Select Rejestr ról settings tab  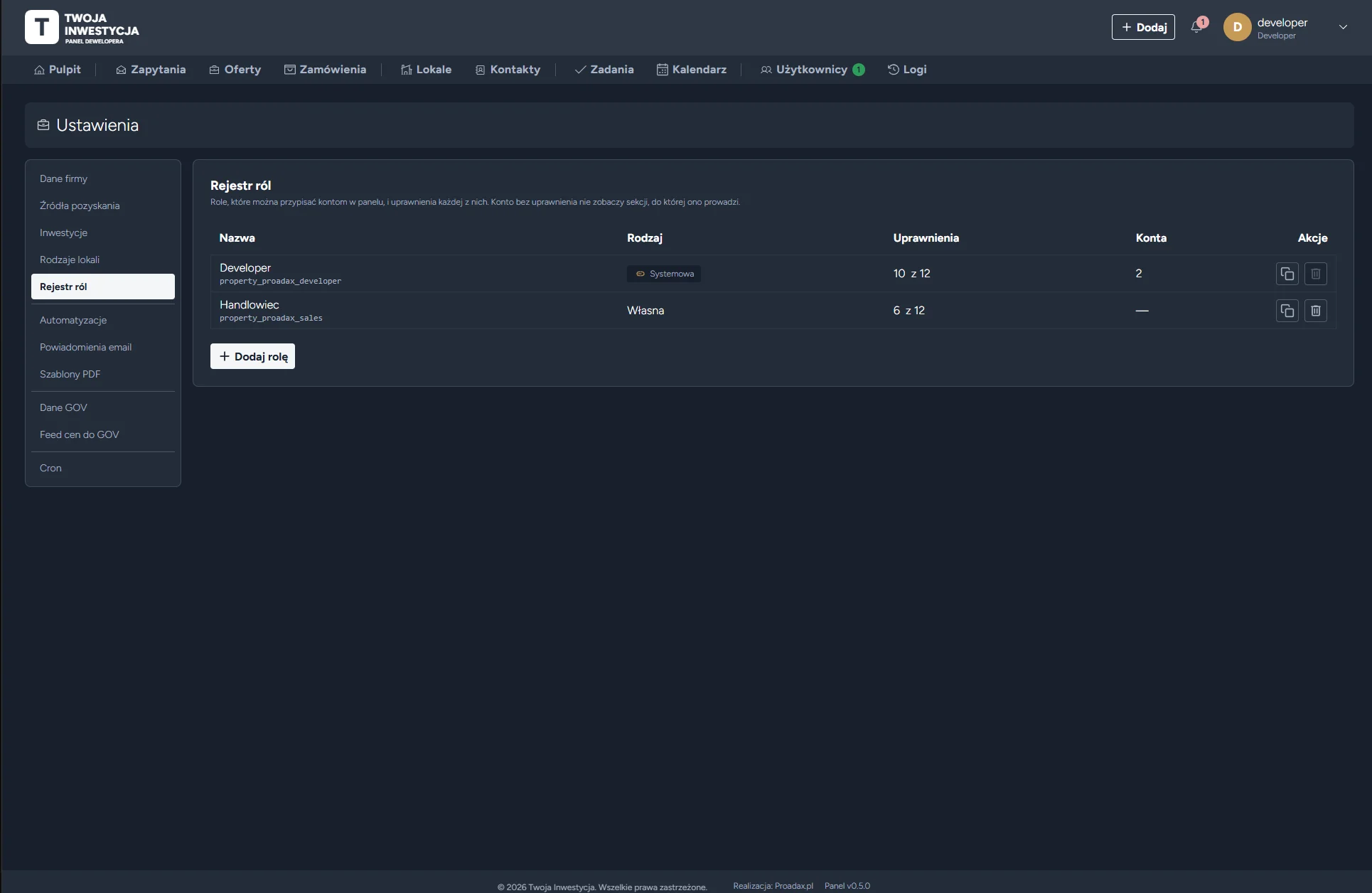click(x=103, y=287)
